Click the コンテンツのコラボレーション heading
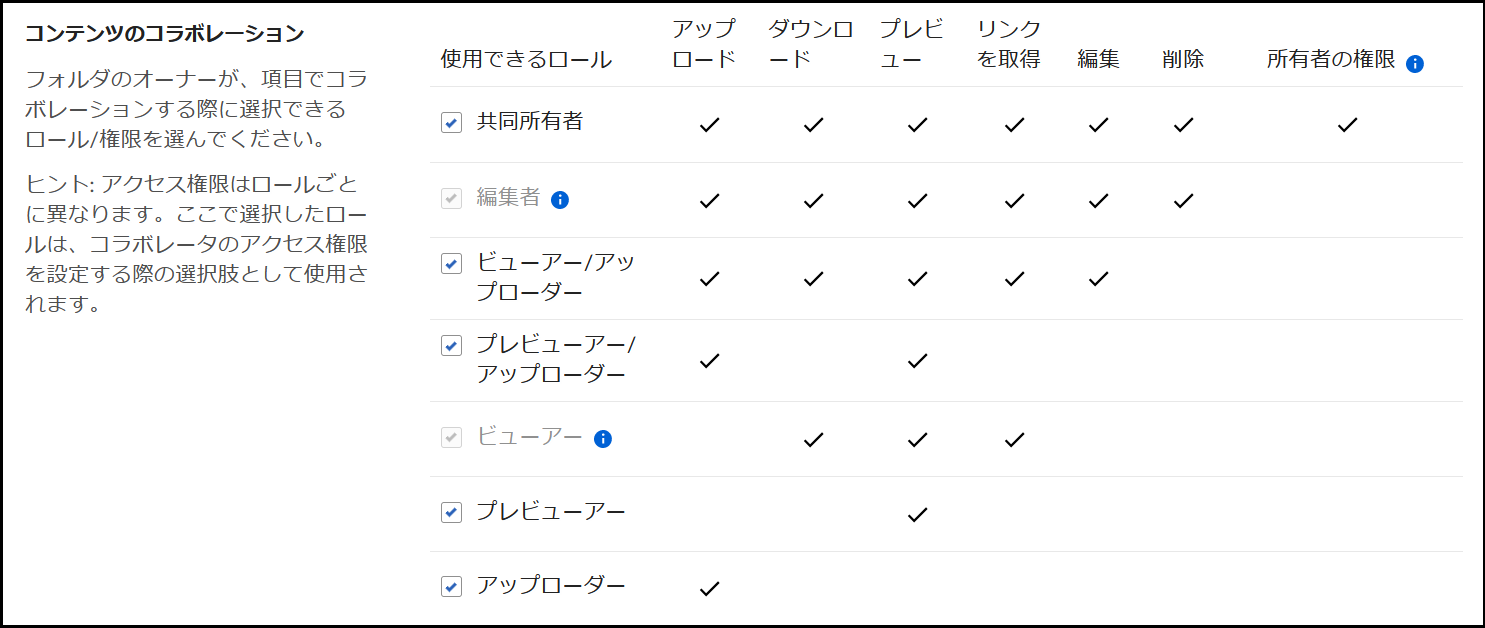 pyautogui.click(x=164, y=33)
